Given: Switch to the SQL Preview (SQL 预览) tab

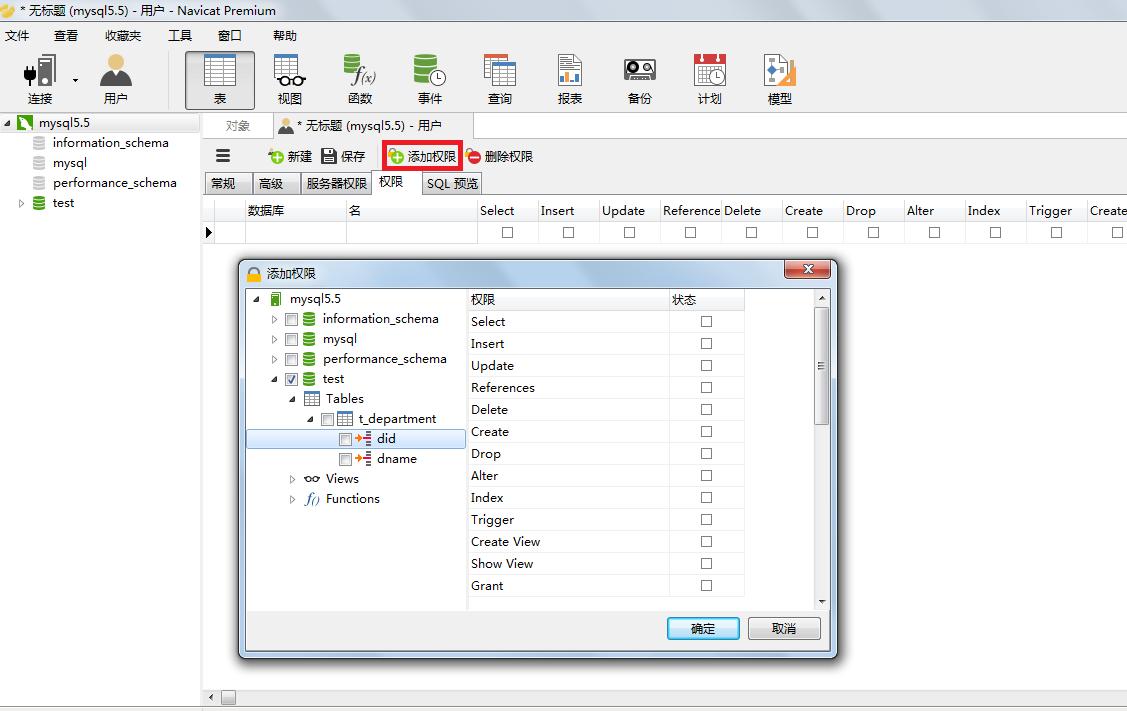Looking at the screenshot, I should [451, 183].
